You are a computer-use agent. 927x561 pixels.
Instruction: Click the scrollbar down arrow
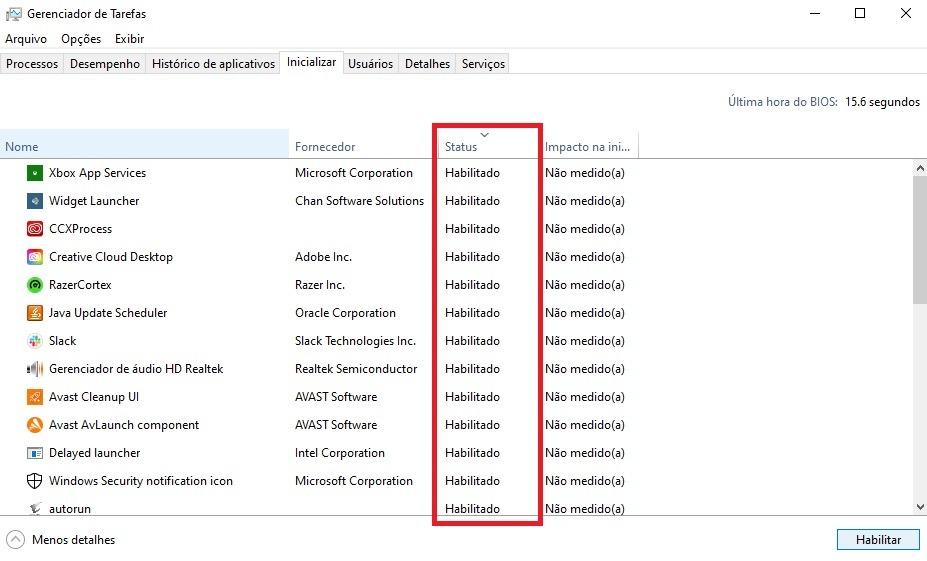920,507
